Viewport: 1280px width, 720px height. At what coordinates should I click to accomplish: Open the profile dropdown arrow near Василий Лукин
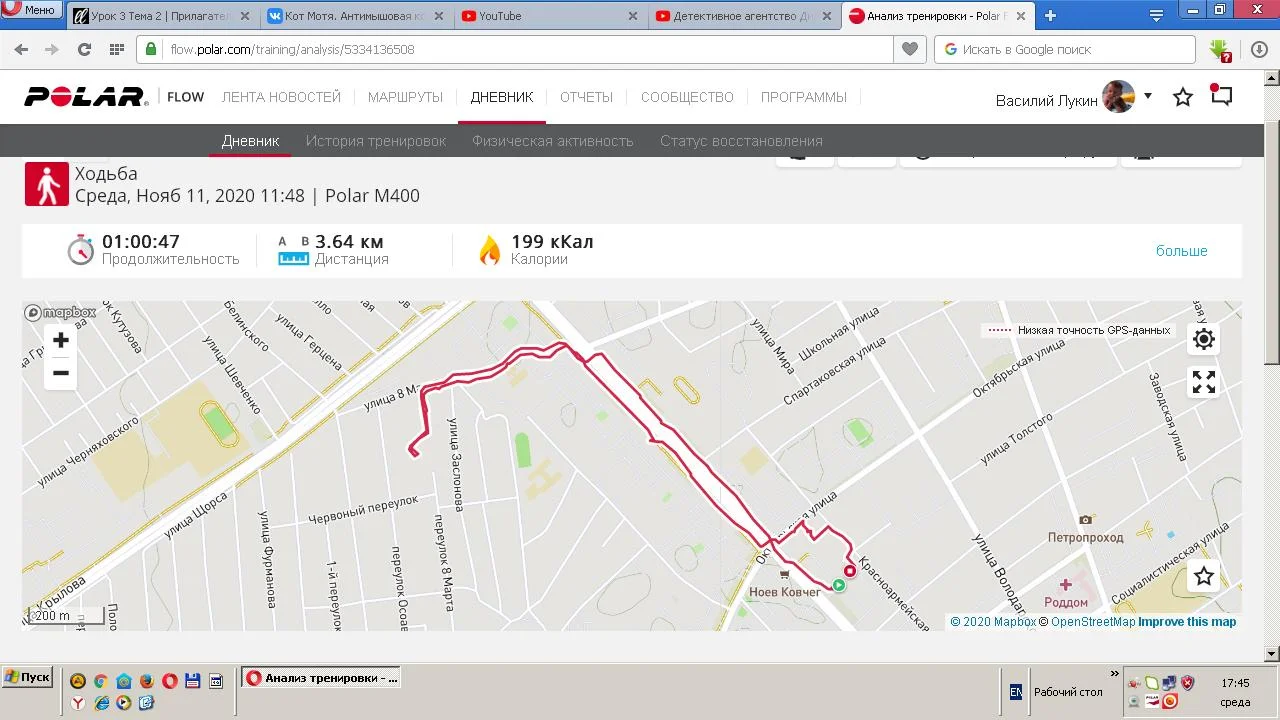tap(1148, 96)
